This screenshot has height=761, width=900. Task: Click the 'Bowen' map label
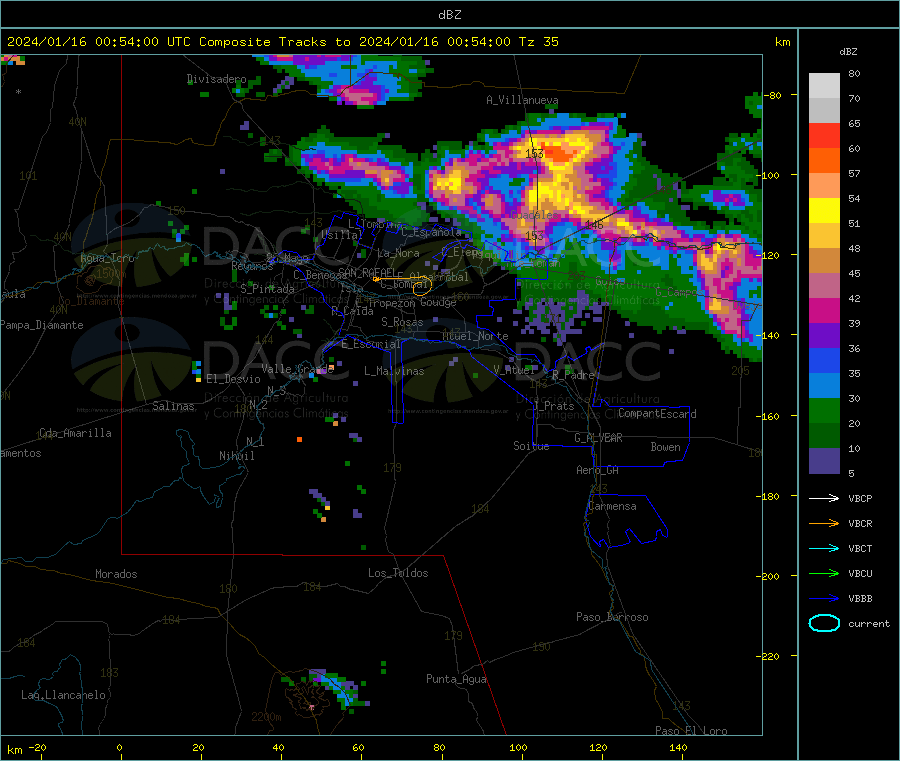665,447
